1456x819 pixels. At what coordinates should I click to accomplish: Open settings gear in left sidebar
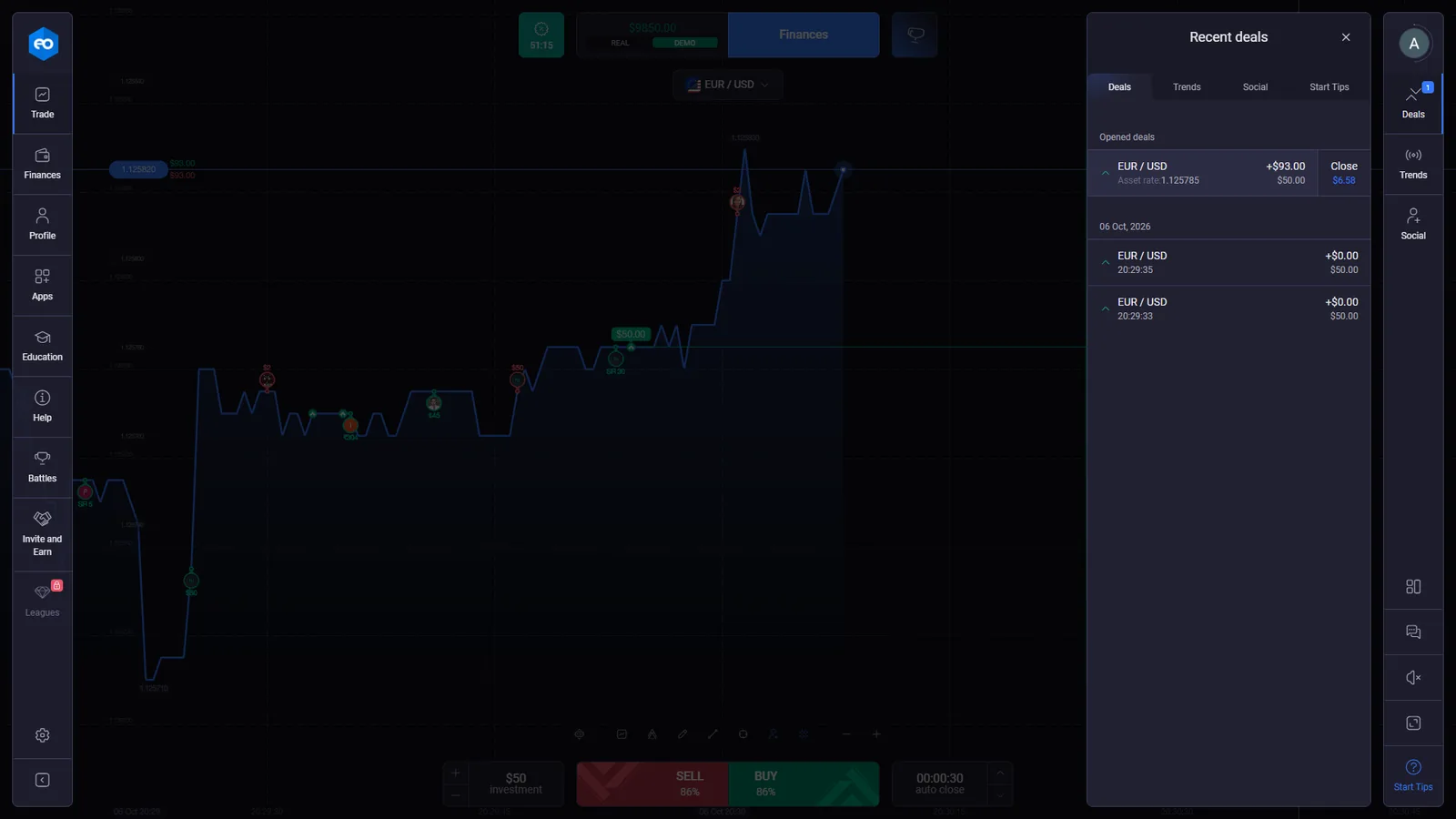(43, 735)
